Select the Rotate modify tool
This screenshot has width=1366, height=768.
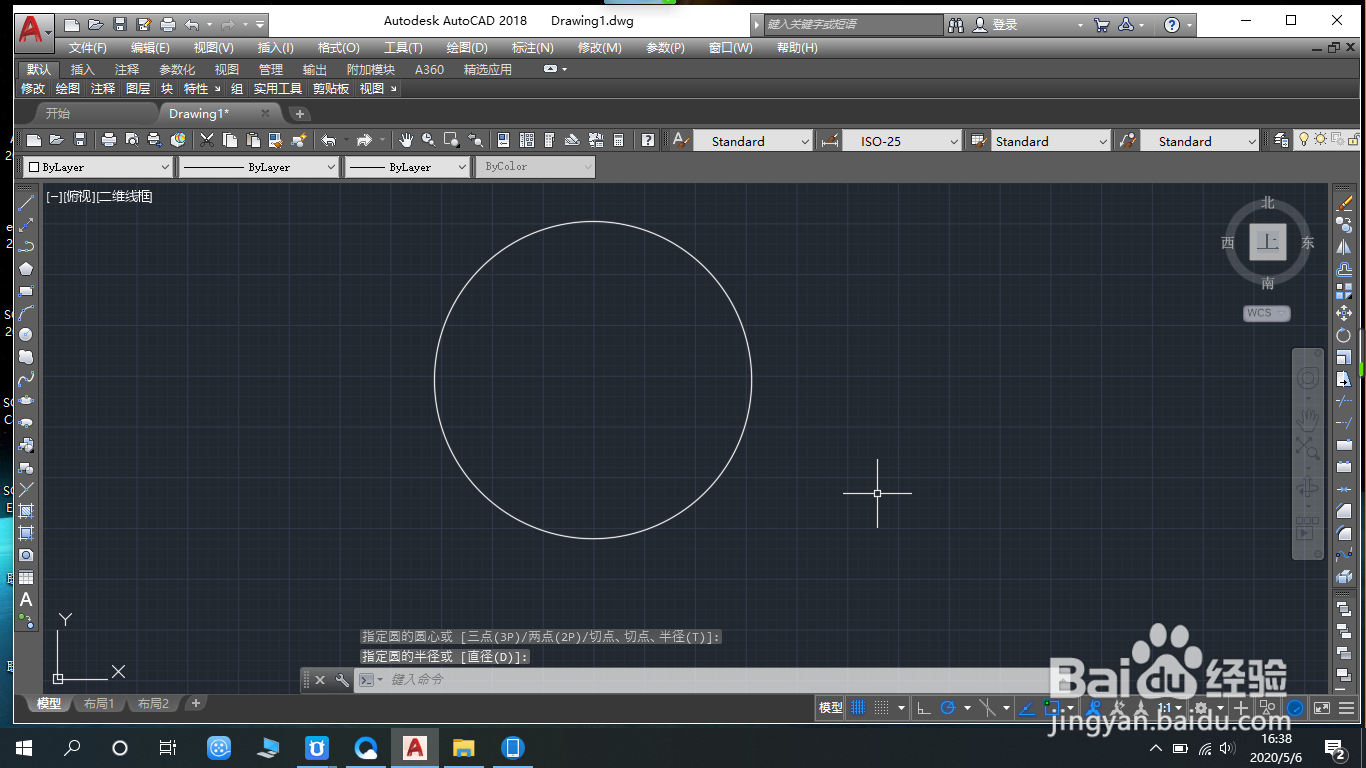1344,335
